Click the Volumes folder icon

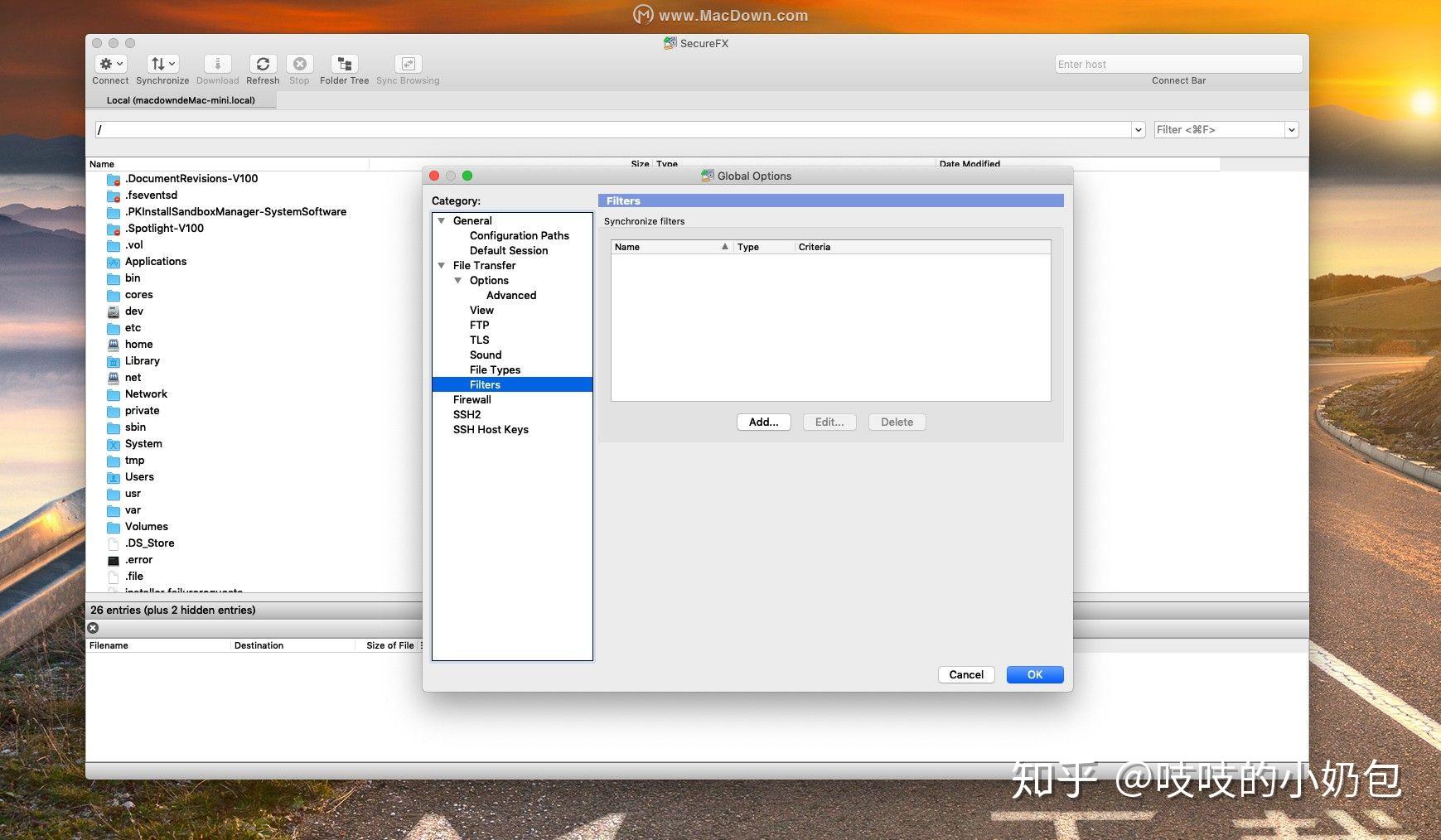(114, 527)
